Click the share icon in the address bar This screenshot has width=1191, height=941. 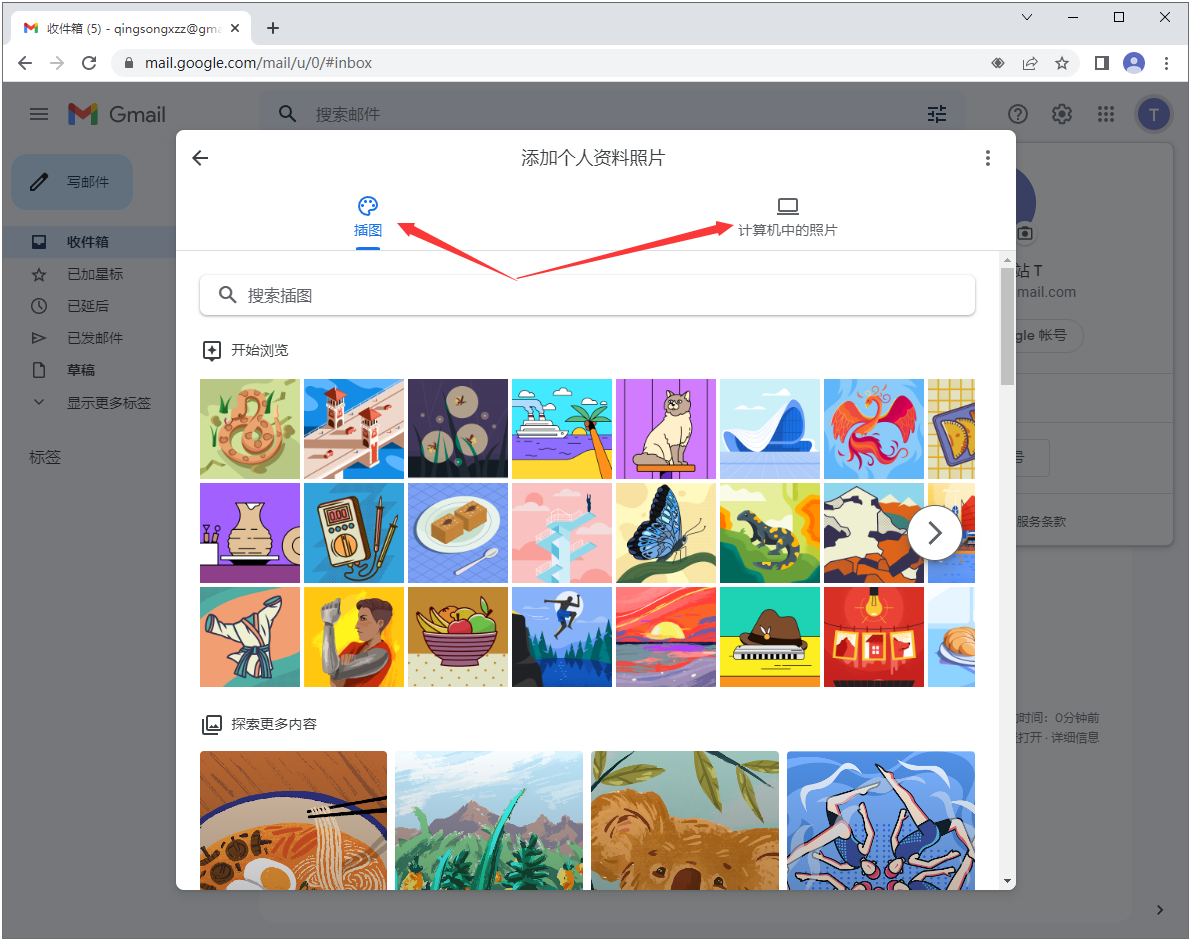click(1030, 63)
